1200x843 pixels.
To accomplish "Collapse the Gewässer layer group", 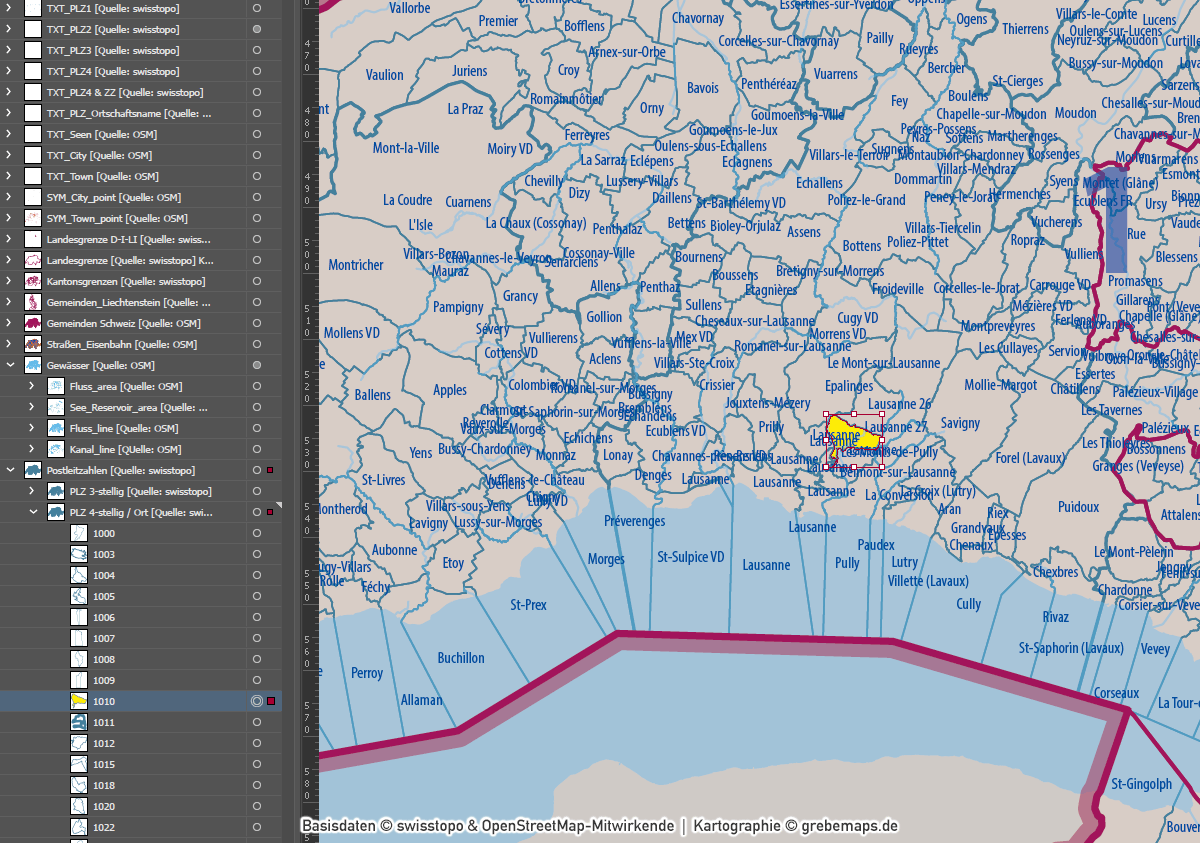I will coord(10,365).
